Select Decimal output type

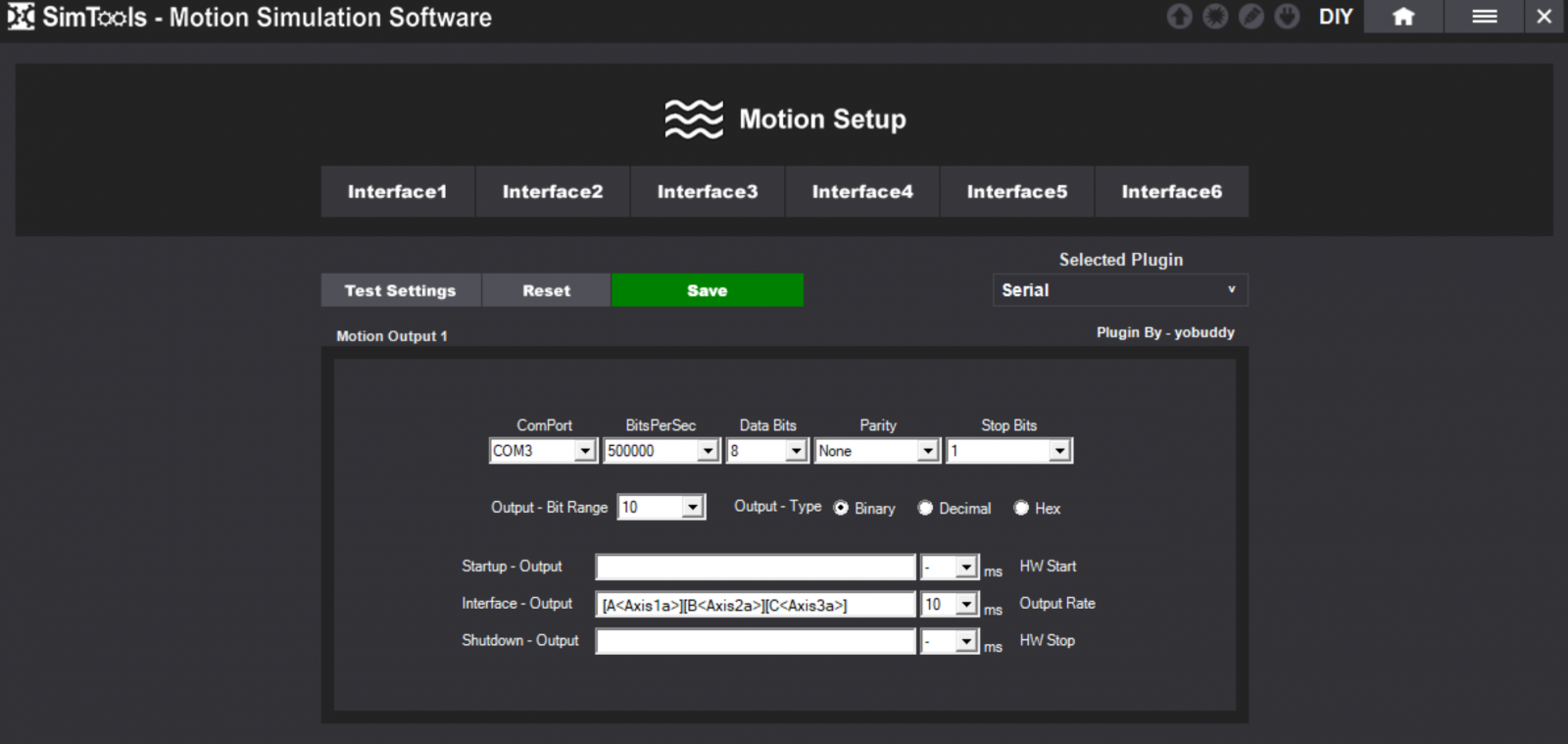click(925, 508)
